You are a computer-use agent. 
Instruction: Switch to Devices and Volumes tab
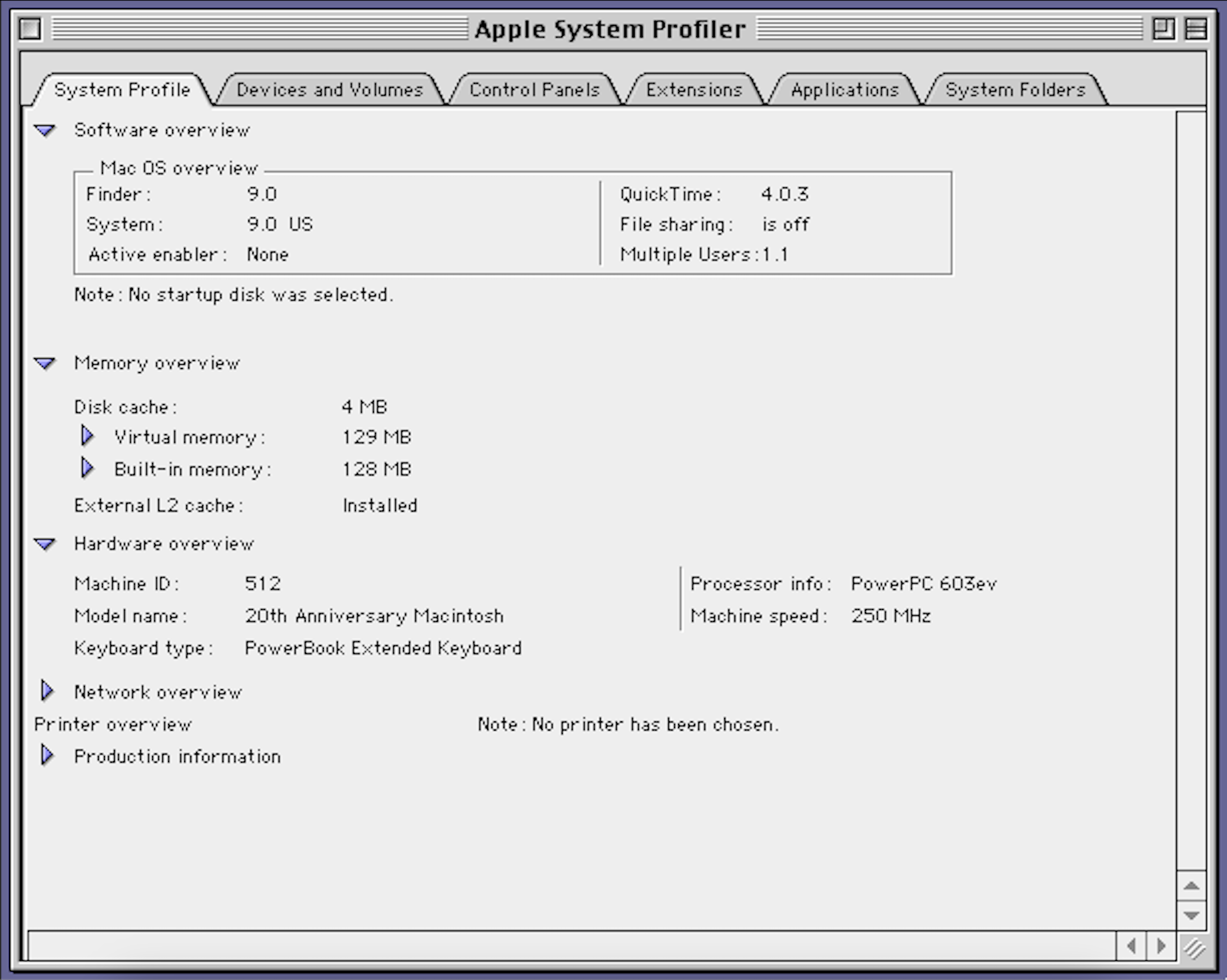pyautogui.click(x=330, y=90)
